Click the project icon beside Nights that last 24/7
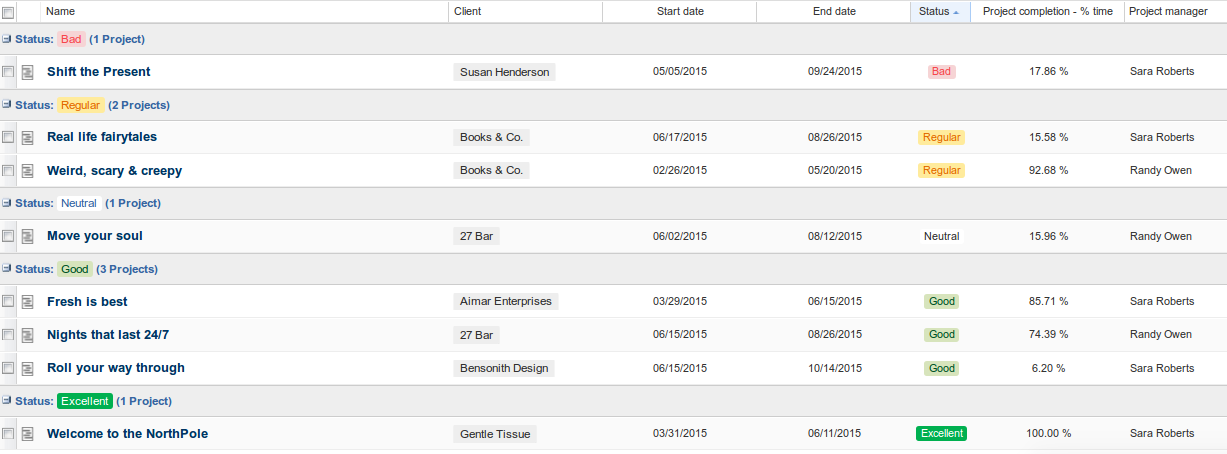The width and height of the screenshot is (1227, 454). coord(28,335)
